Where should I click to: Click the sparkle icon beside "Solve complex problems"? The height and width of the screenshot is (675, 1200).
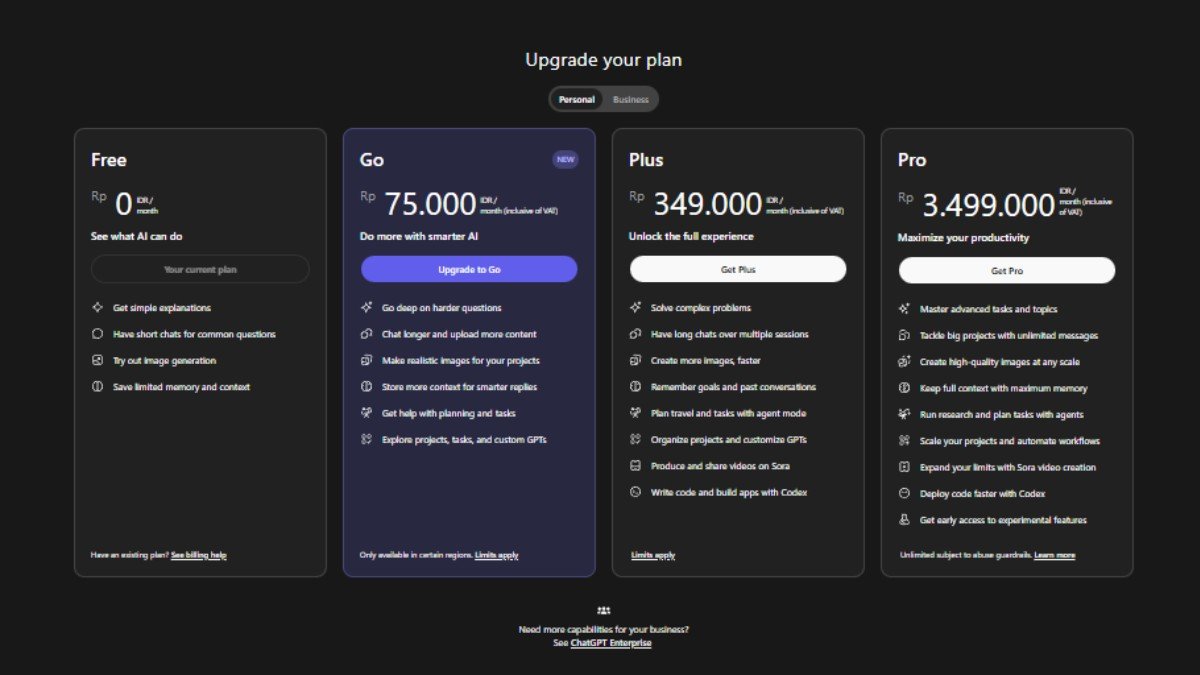(635, 308)
